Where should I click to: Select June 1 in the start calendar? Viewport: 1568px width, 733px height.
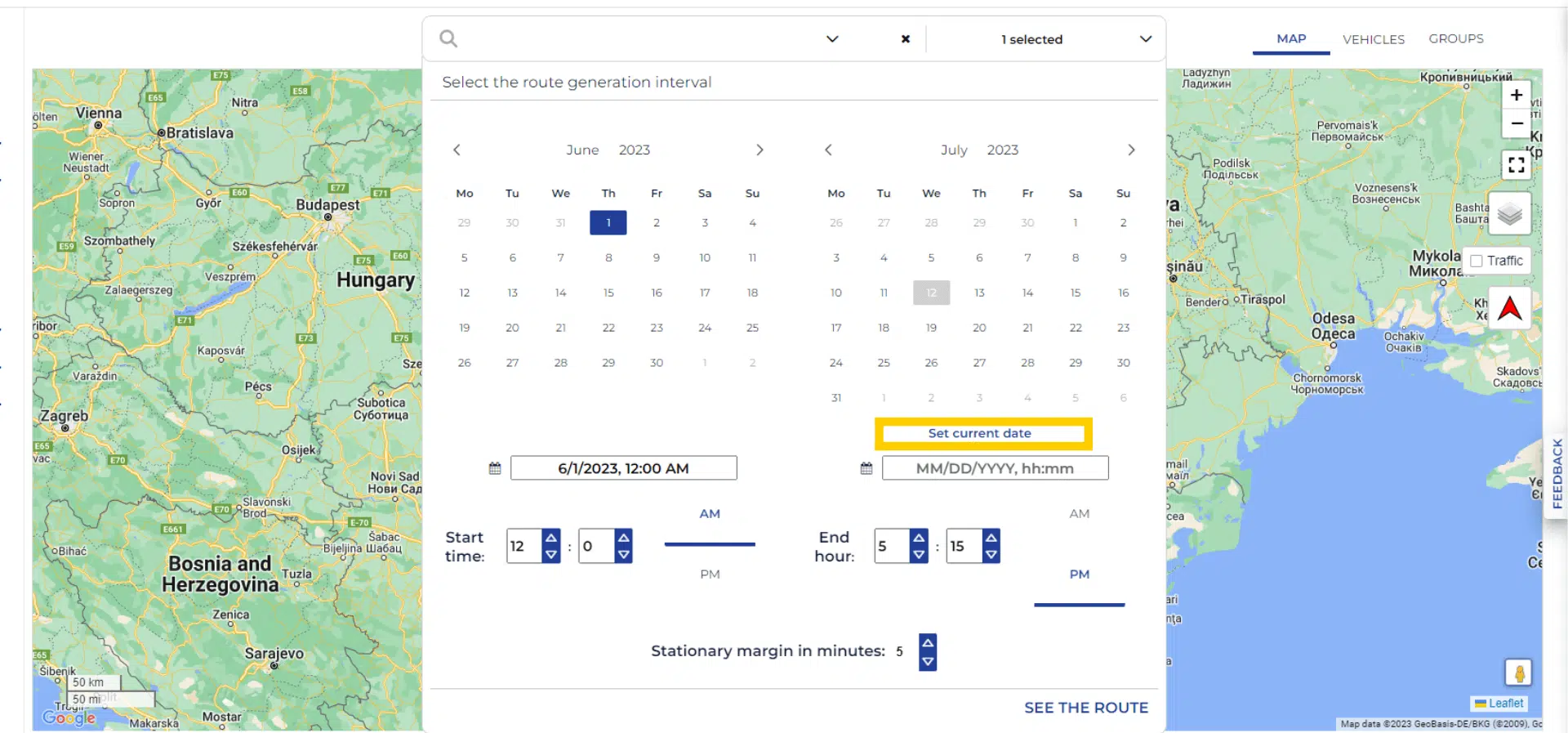(x=608, y=222)
